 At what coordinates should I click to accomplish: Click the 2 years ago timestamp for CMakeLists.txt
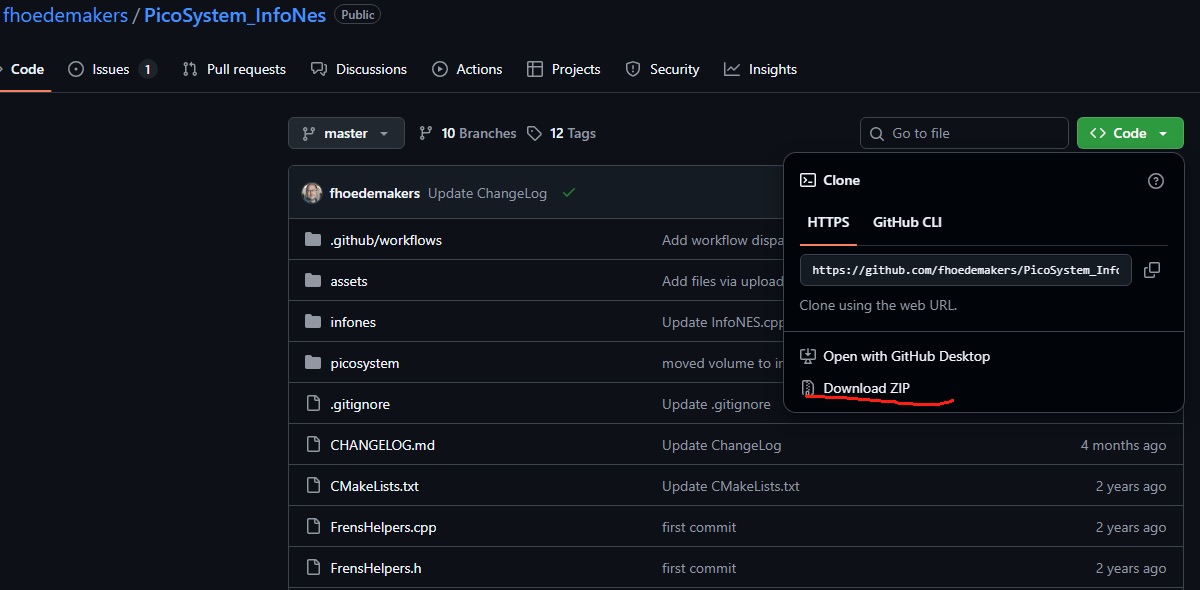tap(1130, 486)
